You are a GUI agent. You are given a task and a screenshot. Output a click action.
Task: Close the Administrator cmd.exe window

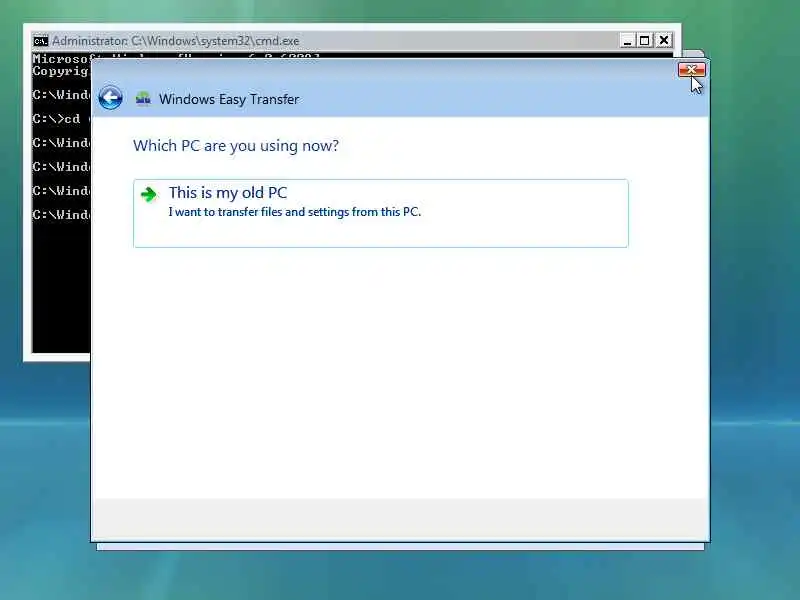coord(664,40)
